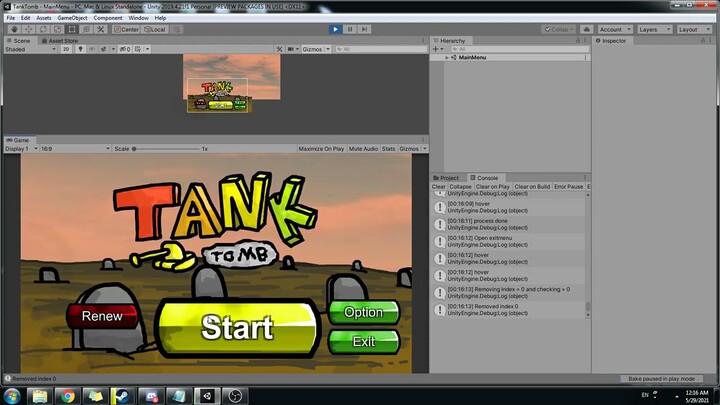The width and height of the screenshot is (720, 405).
Task: Adjust the Game view Scale slider
Action: click(135, 148)
